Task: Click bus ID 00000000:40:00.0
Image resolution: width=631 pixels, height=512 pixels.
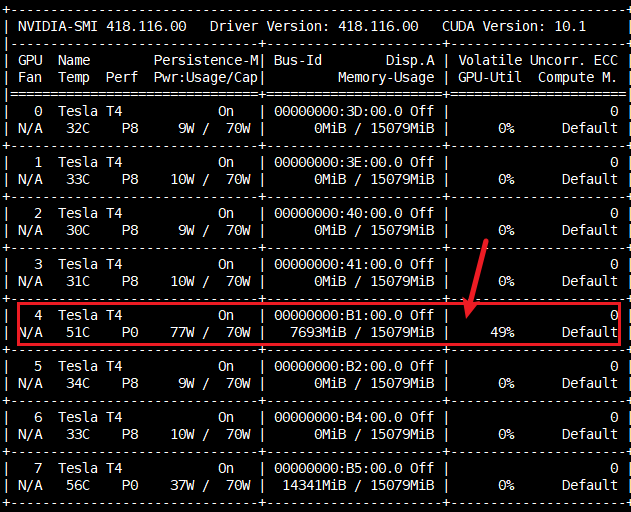Action: pos(338,213)
